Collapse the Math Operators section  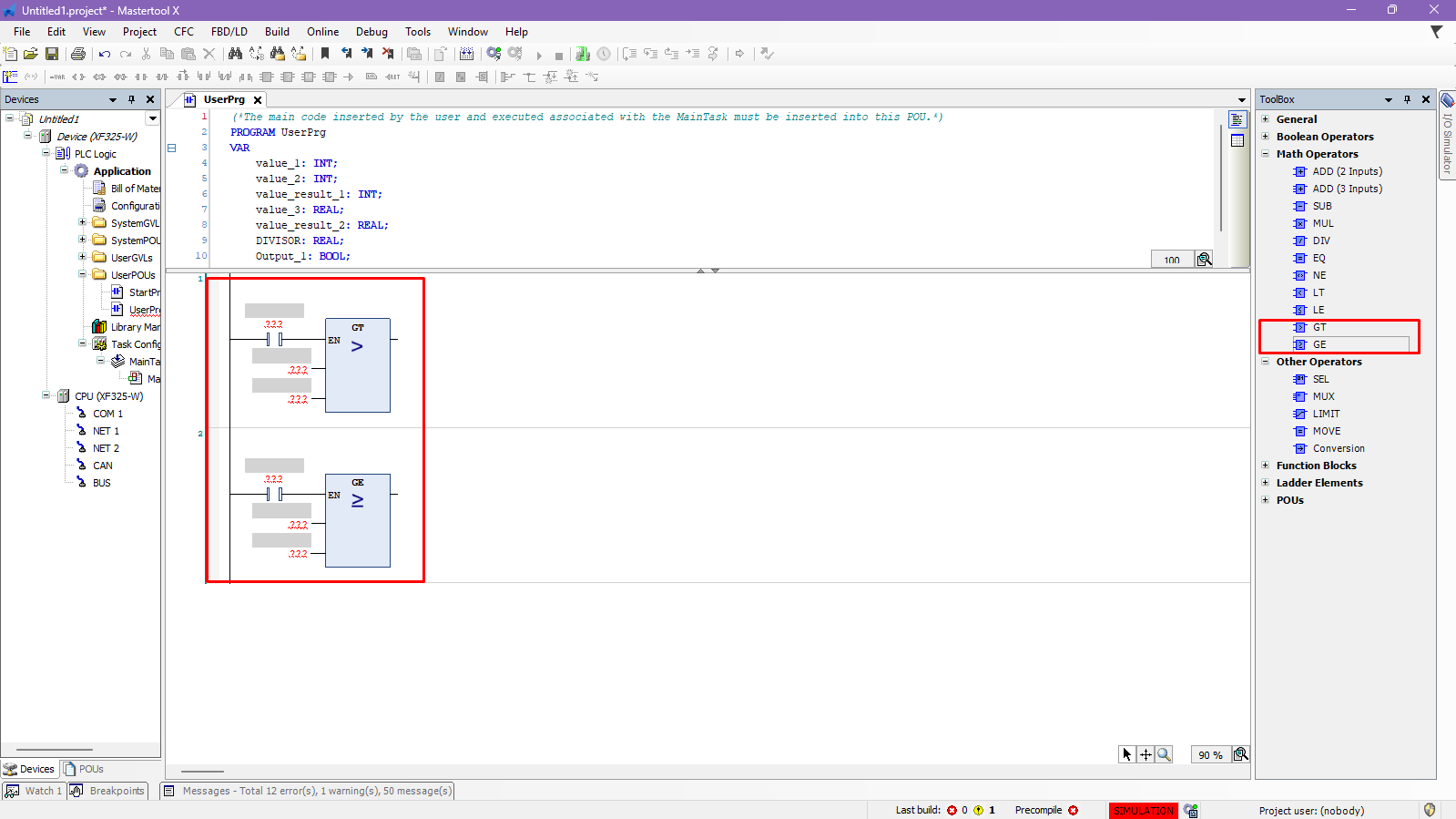point(1265,154)
